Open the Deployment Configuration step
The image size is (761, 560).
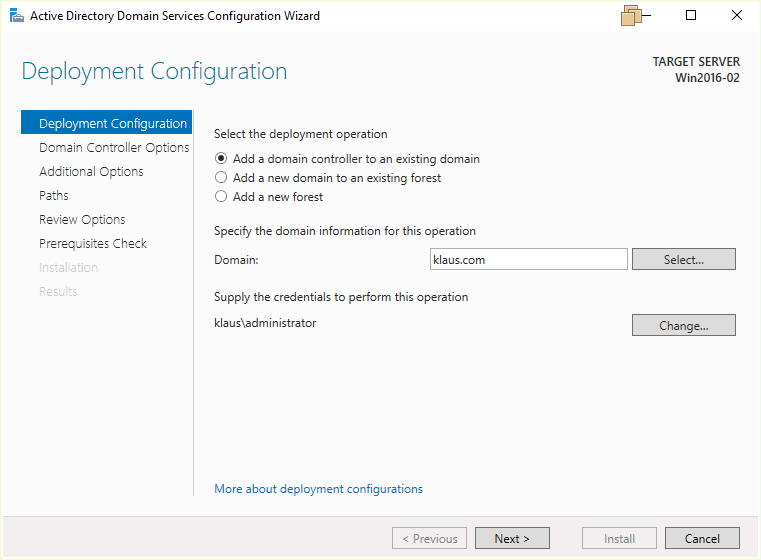click(x=112, y=124)
